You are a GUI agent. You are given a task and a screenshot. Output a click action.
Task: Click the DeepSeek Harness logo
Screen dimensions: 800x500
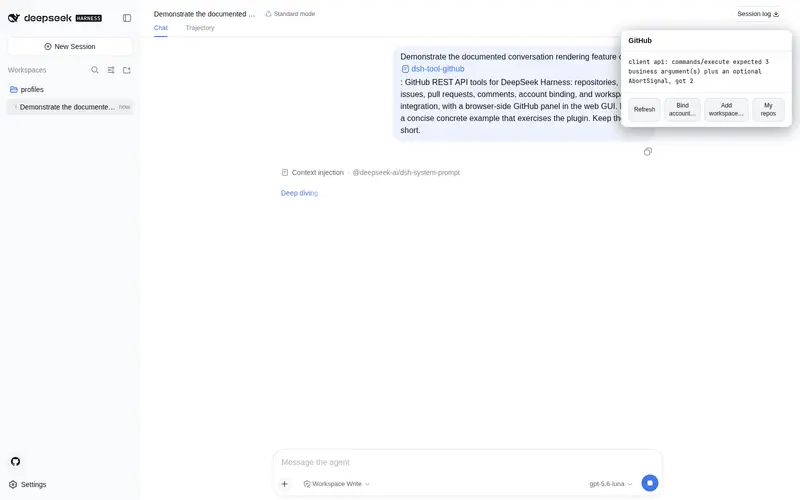pyautogui.click(x=55, y=18)
